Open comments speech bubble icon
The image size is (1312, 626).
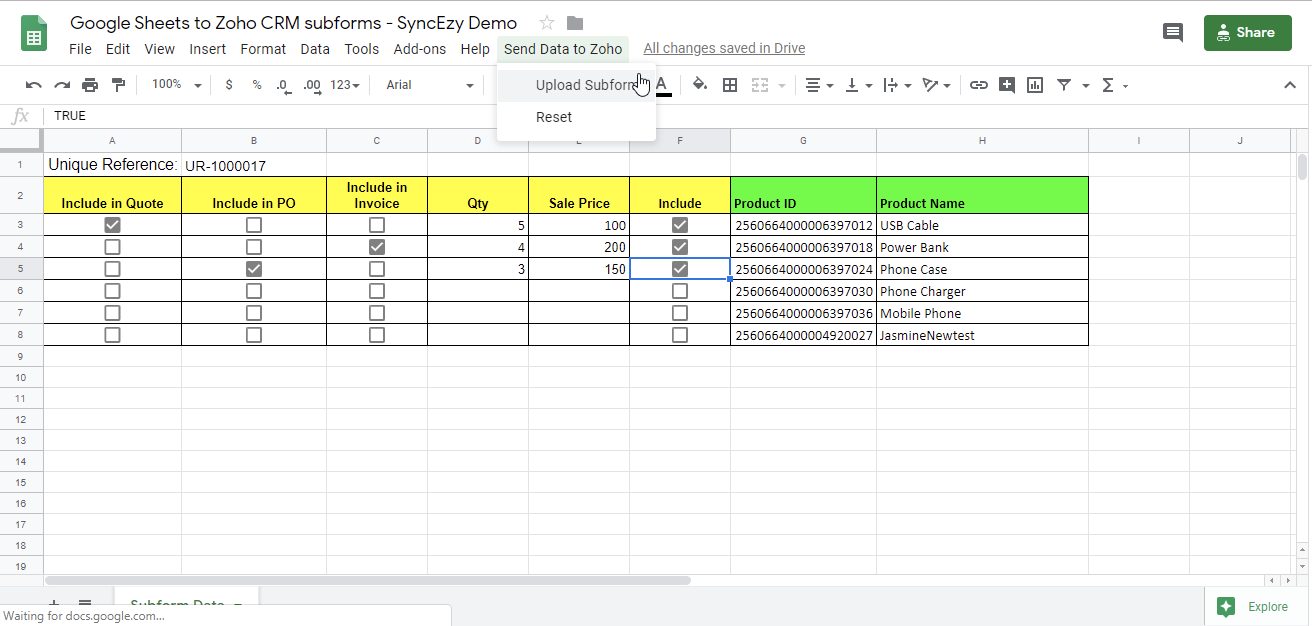coord(1173,32)
